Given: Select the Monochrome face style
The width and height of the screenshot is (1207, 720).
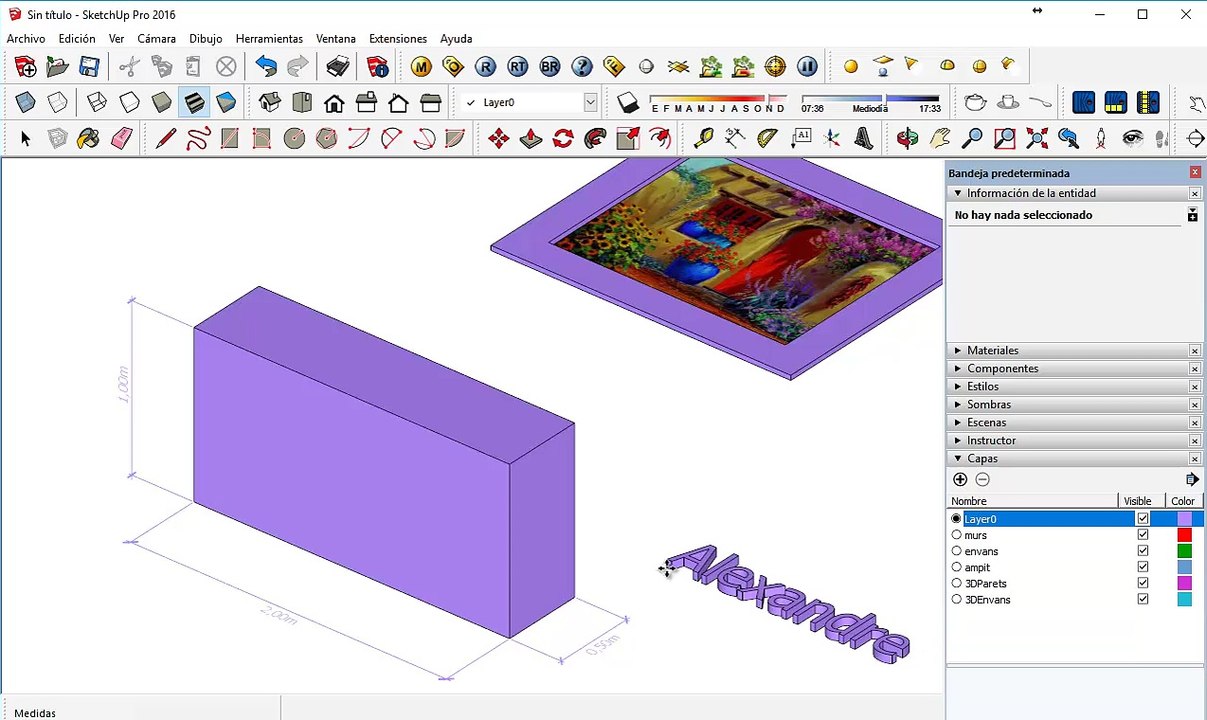Looking at the screenshot, I should point(226,102).
